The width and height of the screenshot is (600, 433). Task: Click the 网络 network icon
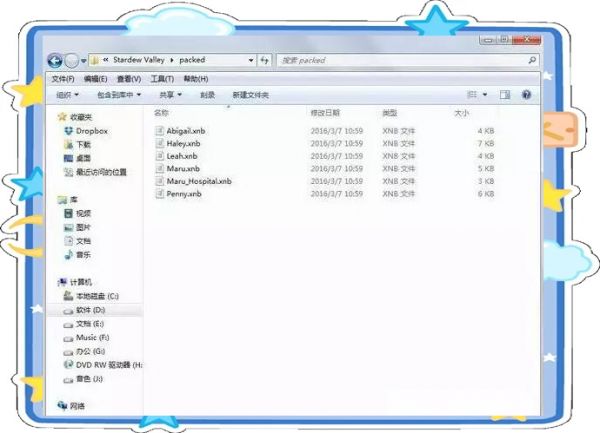62,405
